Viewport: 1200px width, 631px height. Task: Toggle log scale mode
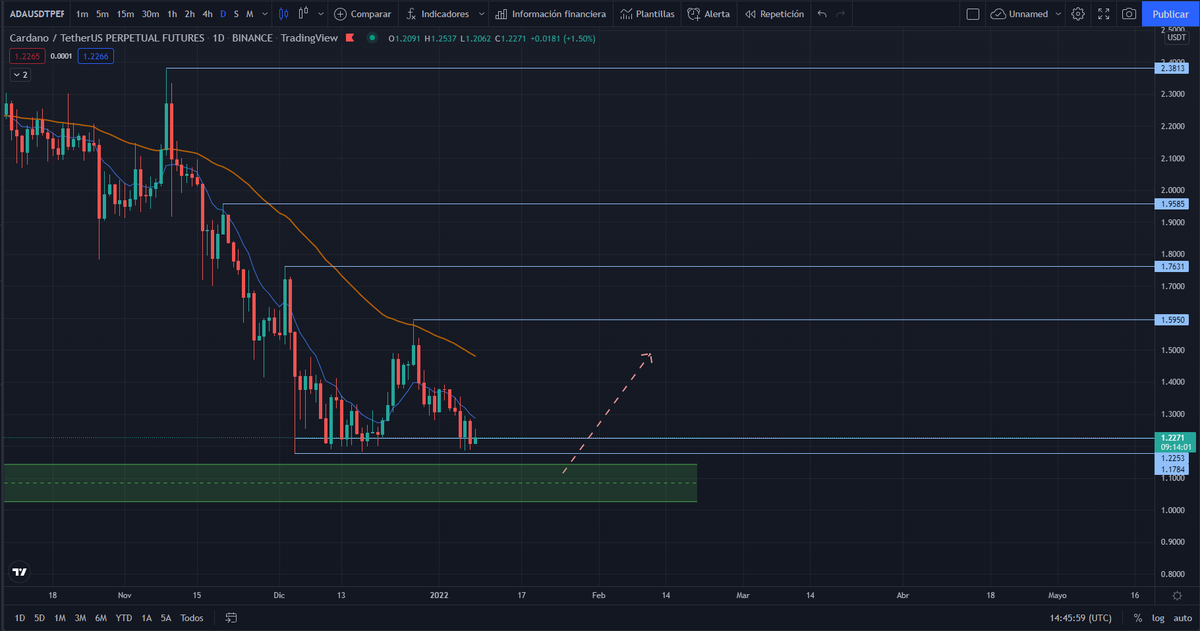[1158, 618]
